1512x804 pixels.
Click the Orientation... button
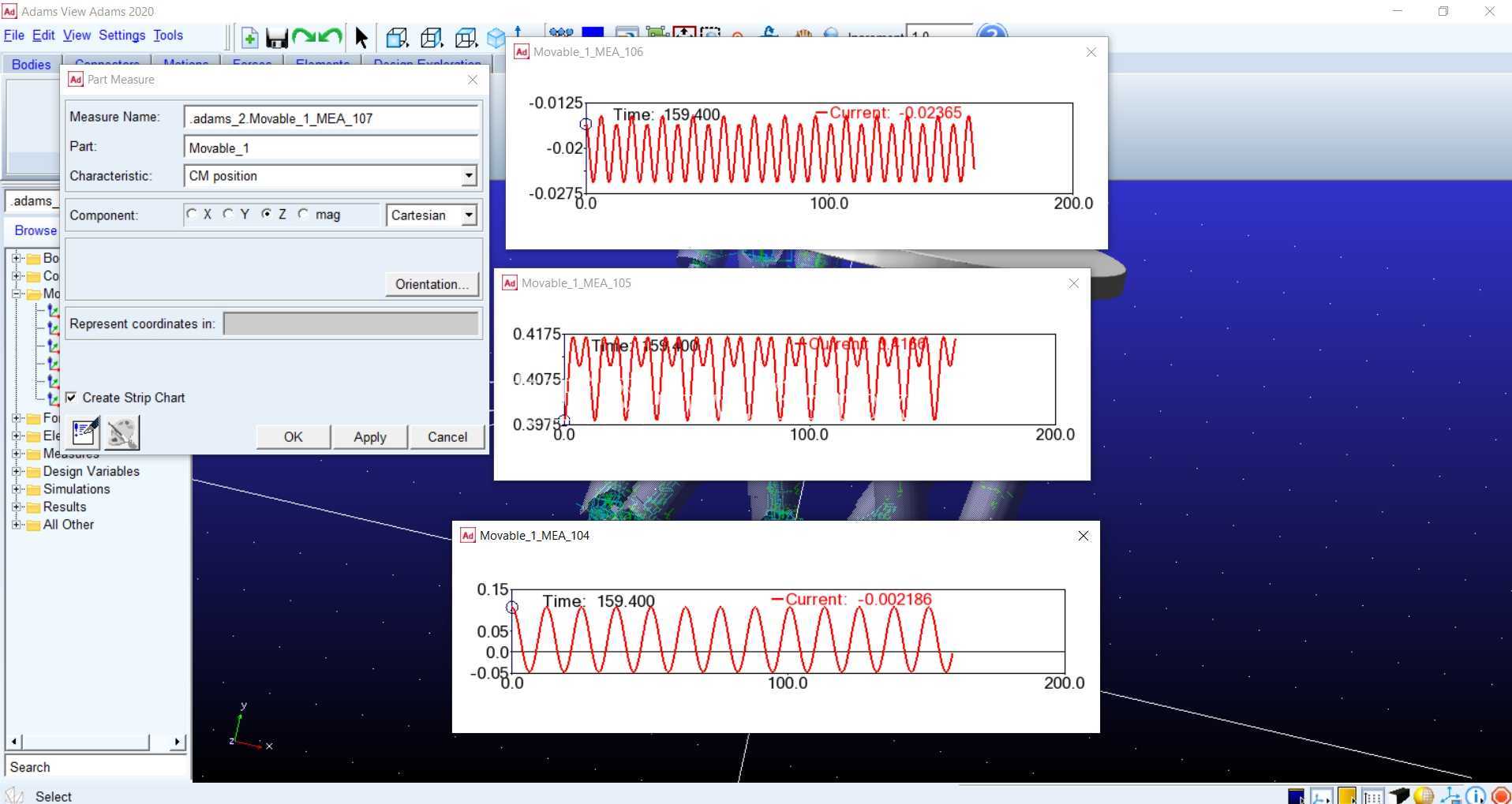[432, 284]
